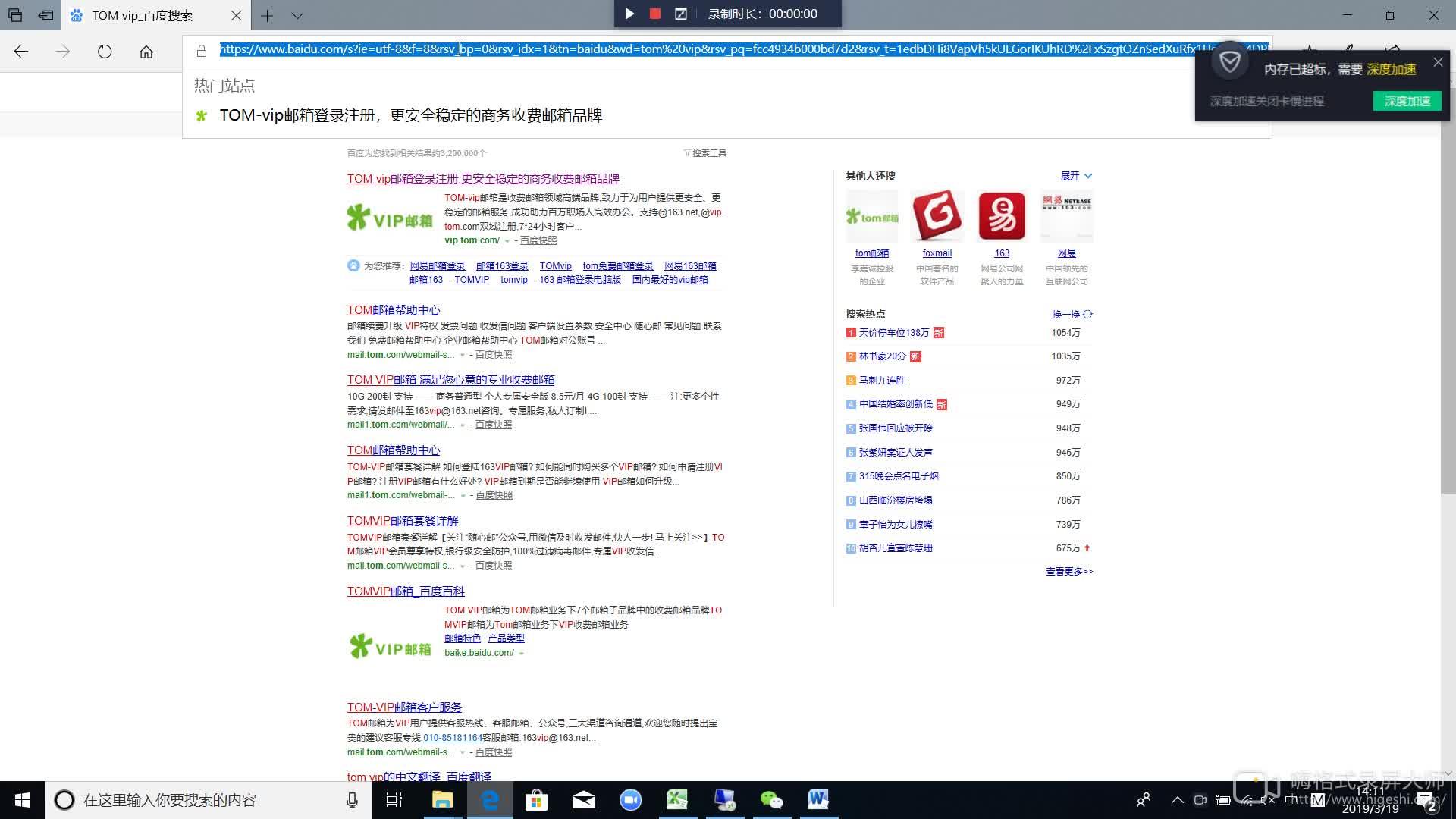Open hot topic 马刺九连胜

tap(882, 381)
